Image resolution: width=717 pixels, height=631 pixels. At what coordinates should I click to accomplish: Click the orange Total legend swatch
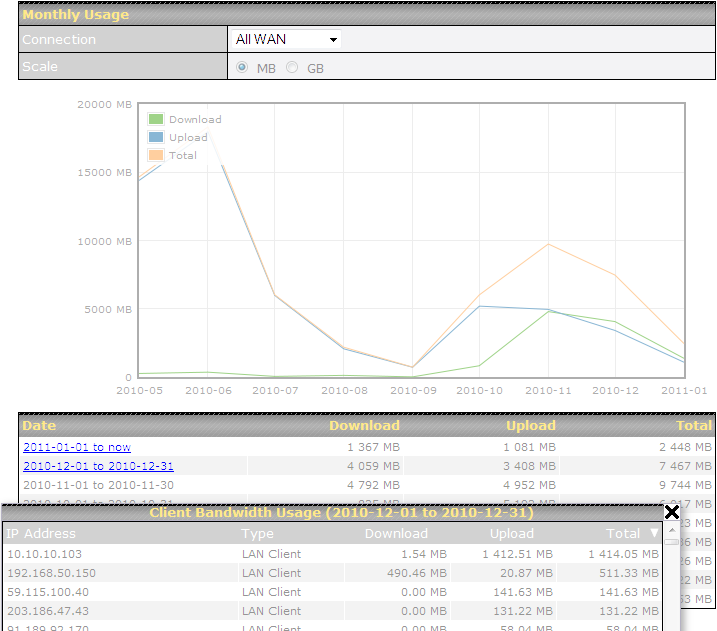click(156, 155)
